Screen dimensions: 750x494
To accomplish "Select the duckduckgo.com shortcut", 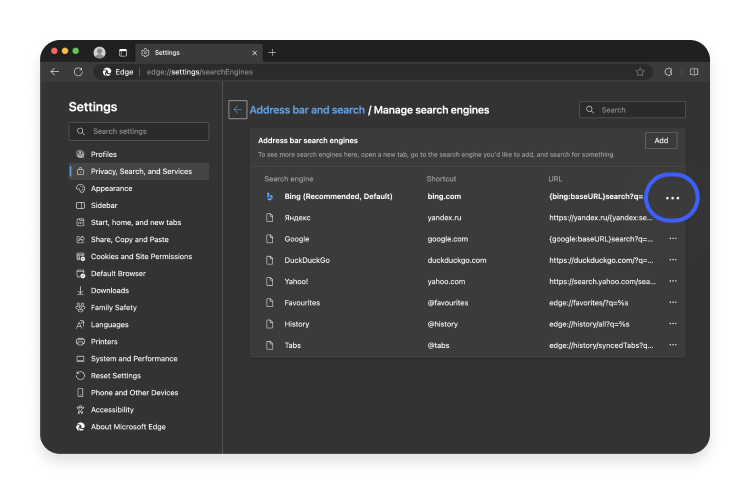I will click(x=457, y=260).
